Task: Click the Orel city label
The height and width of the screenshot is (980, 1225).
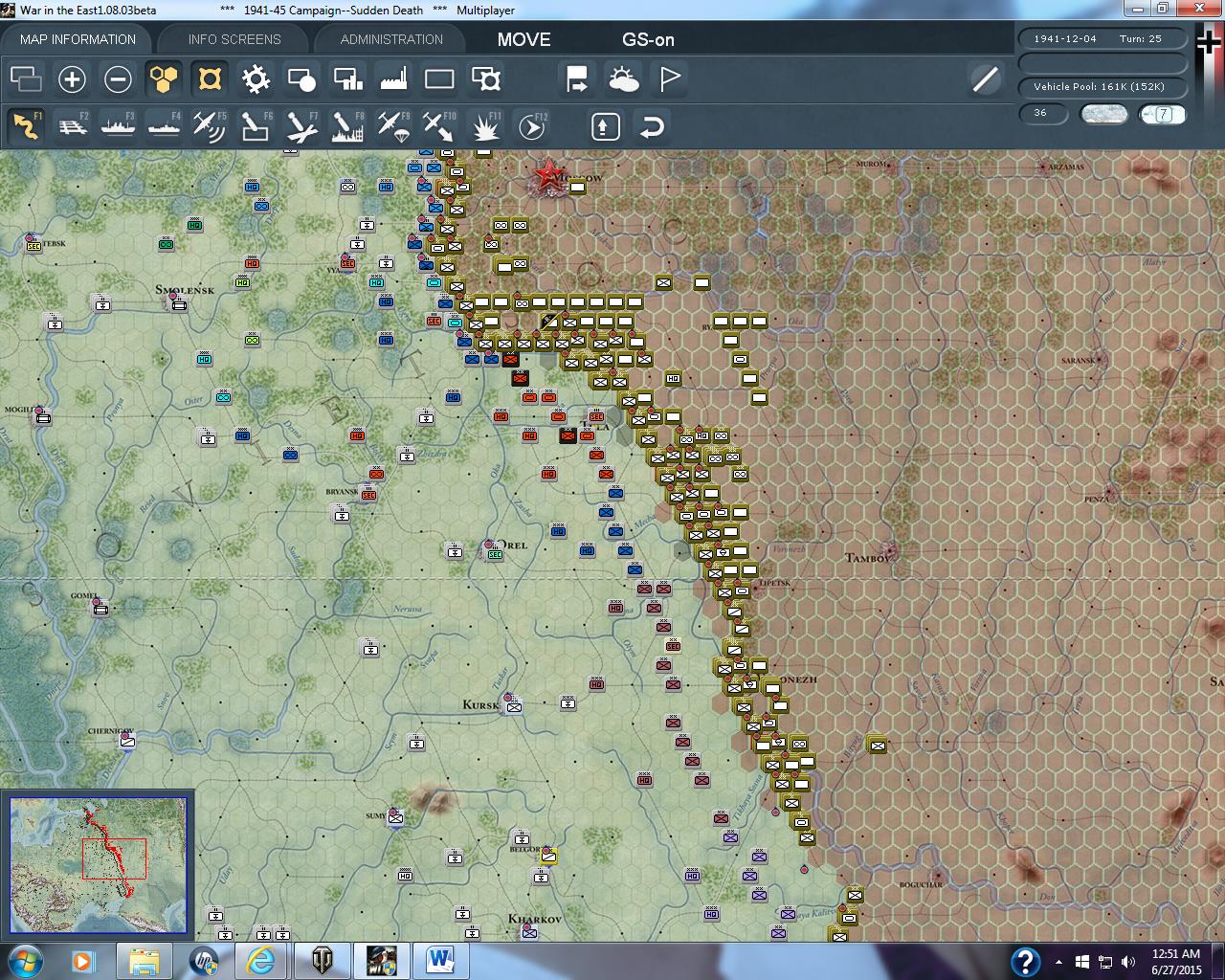Action: [514, 545]
